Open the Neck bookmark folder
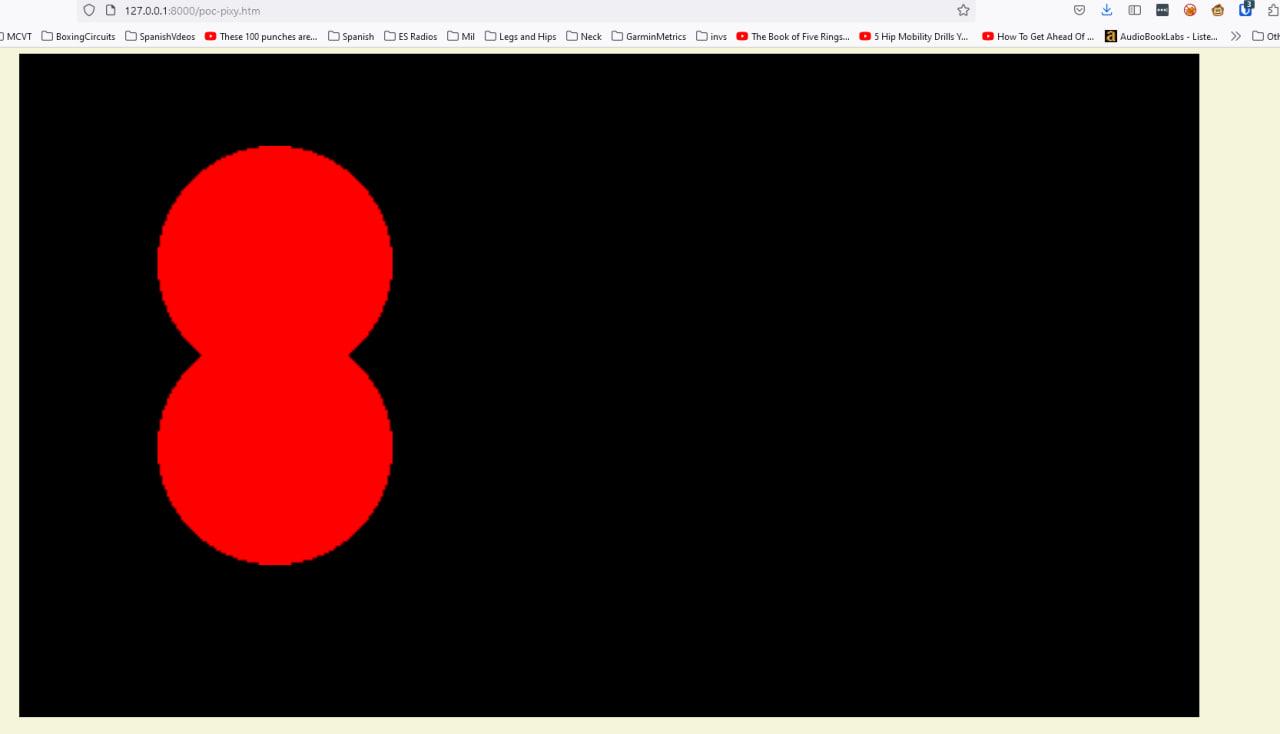 pyautogui.click(x=584, y=36)
